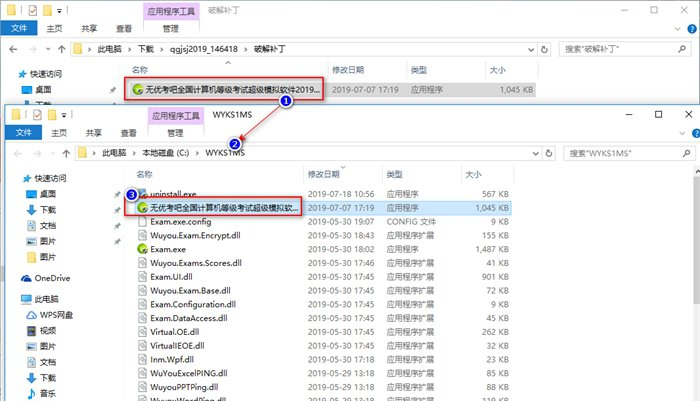The image size is (700, 417).
Task: Open the 查看 ribbon tab in the WYKS1MS window
Action: [x=129, y=133]
